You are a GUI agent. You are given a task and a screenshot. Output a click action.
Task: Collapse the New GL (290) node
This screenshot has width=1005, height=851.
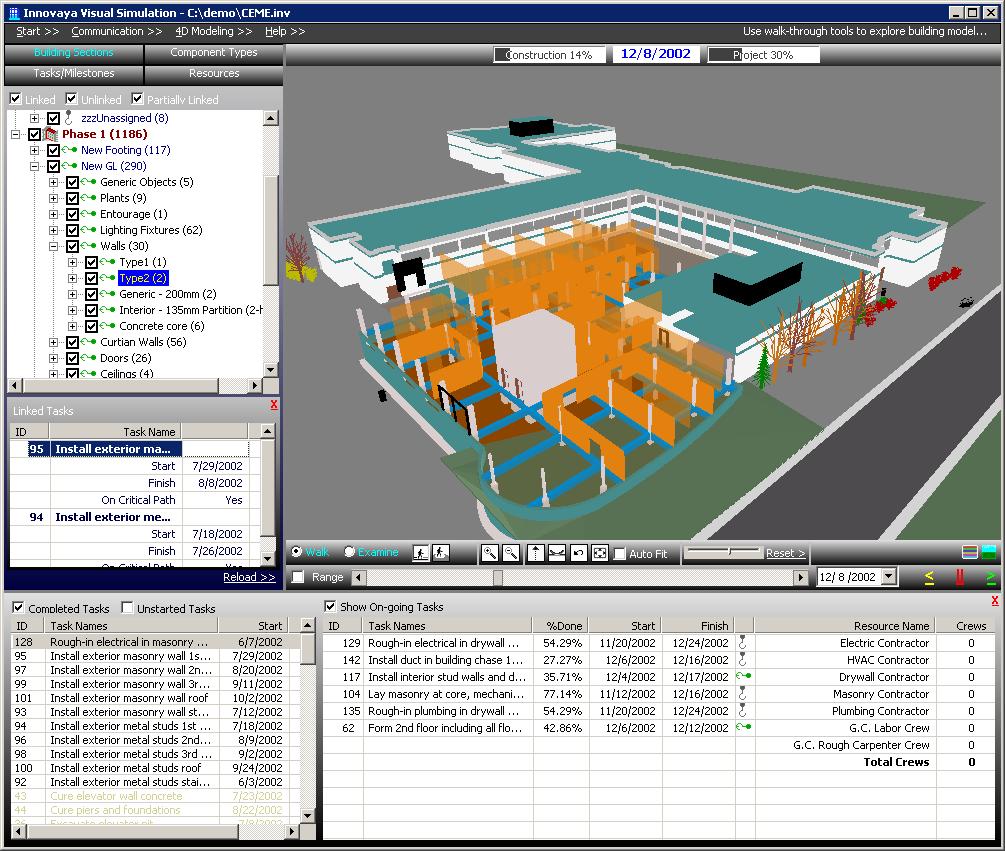[35, 166]
